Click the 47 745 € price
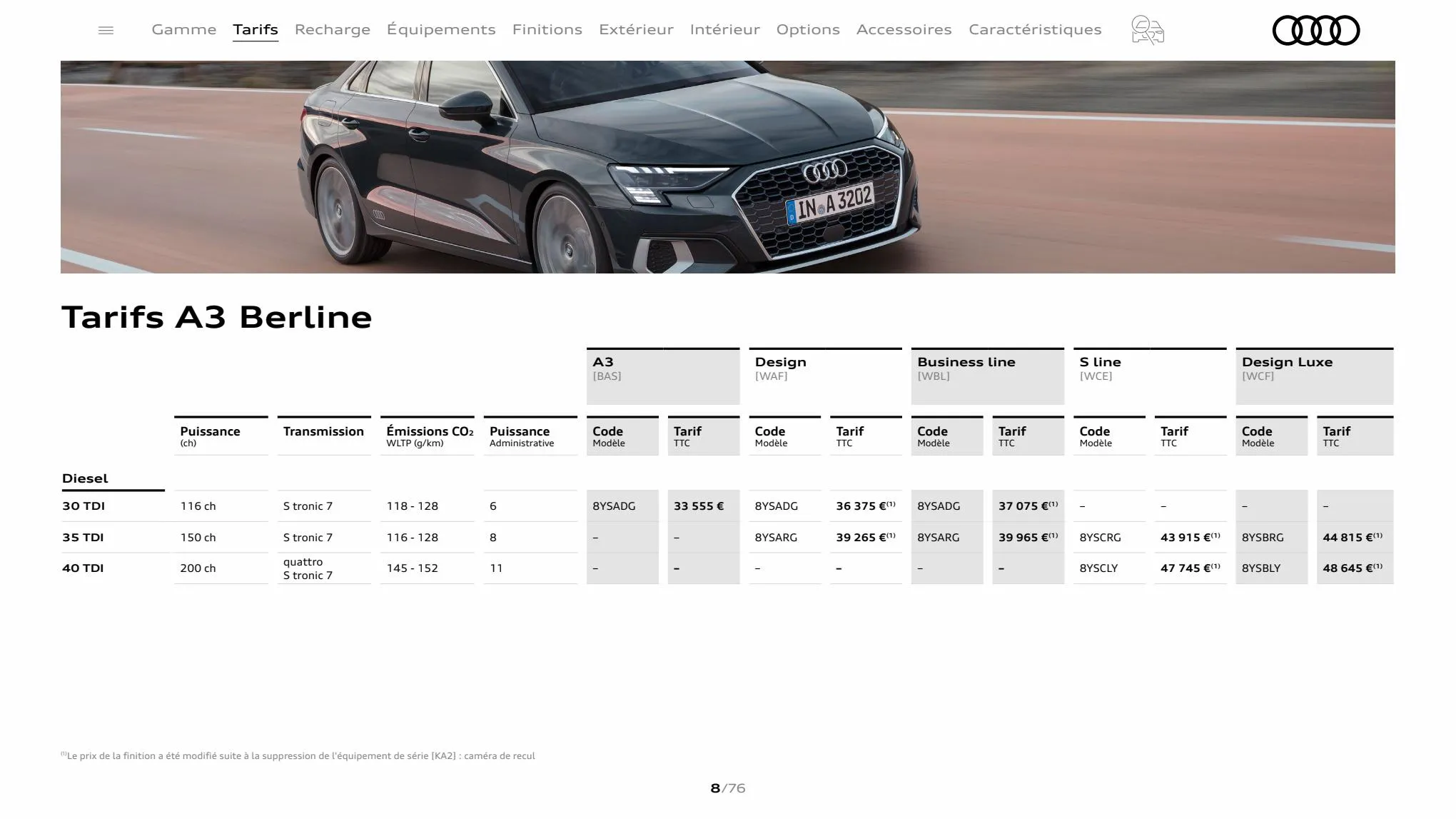 point(1190,568)
